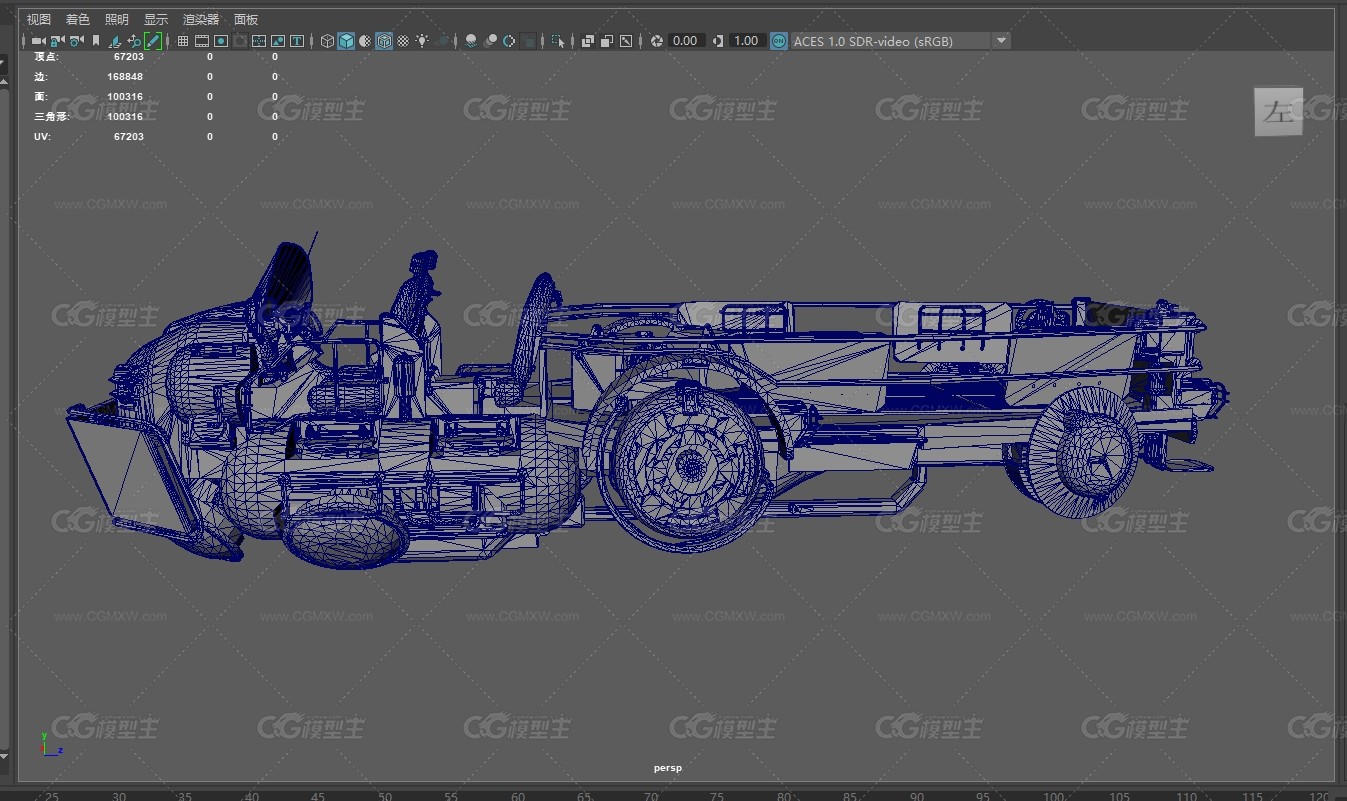Click the Lock Camera icon
The height and width of the screenshot is (801, 1347).
pos(57,41)
